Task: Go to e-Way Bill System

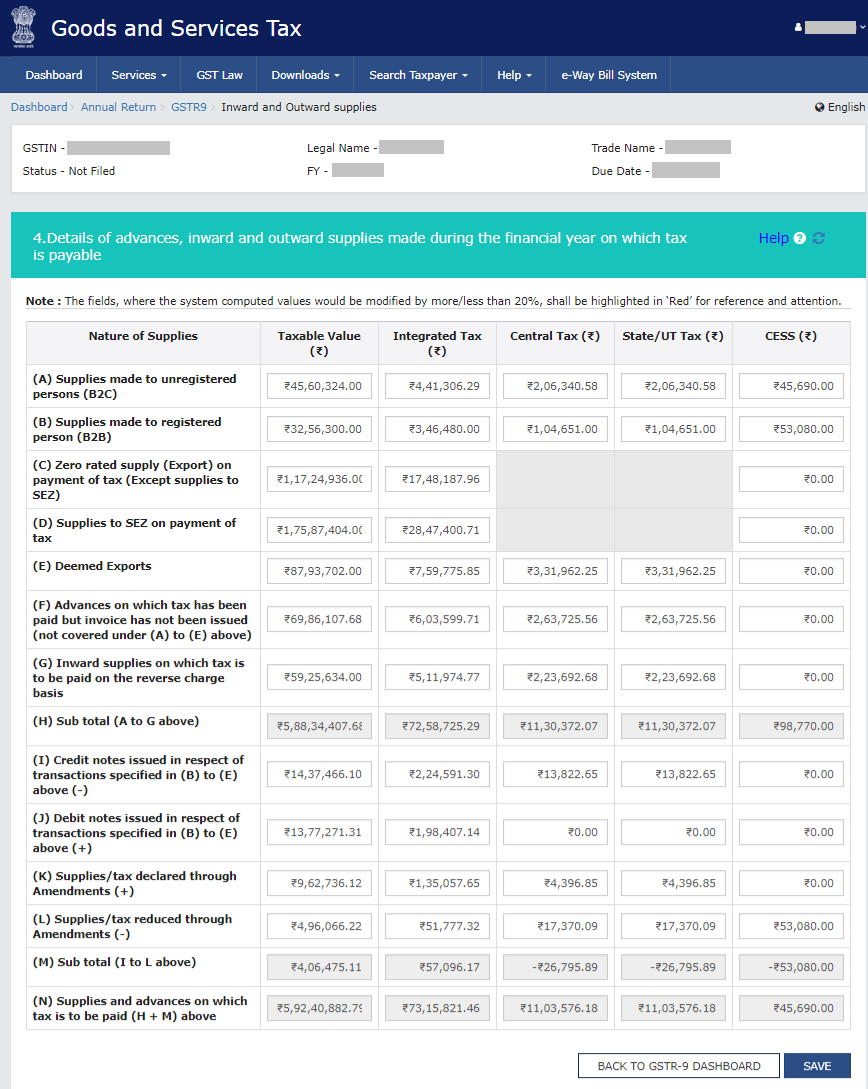Action: point(608,75)
